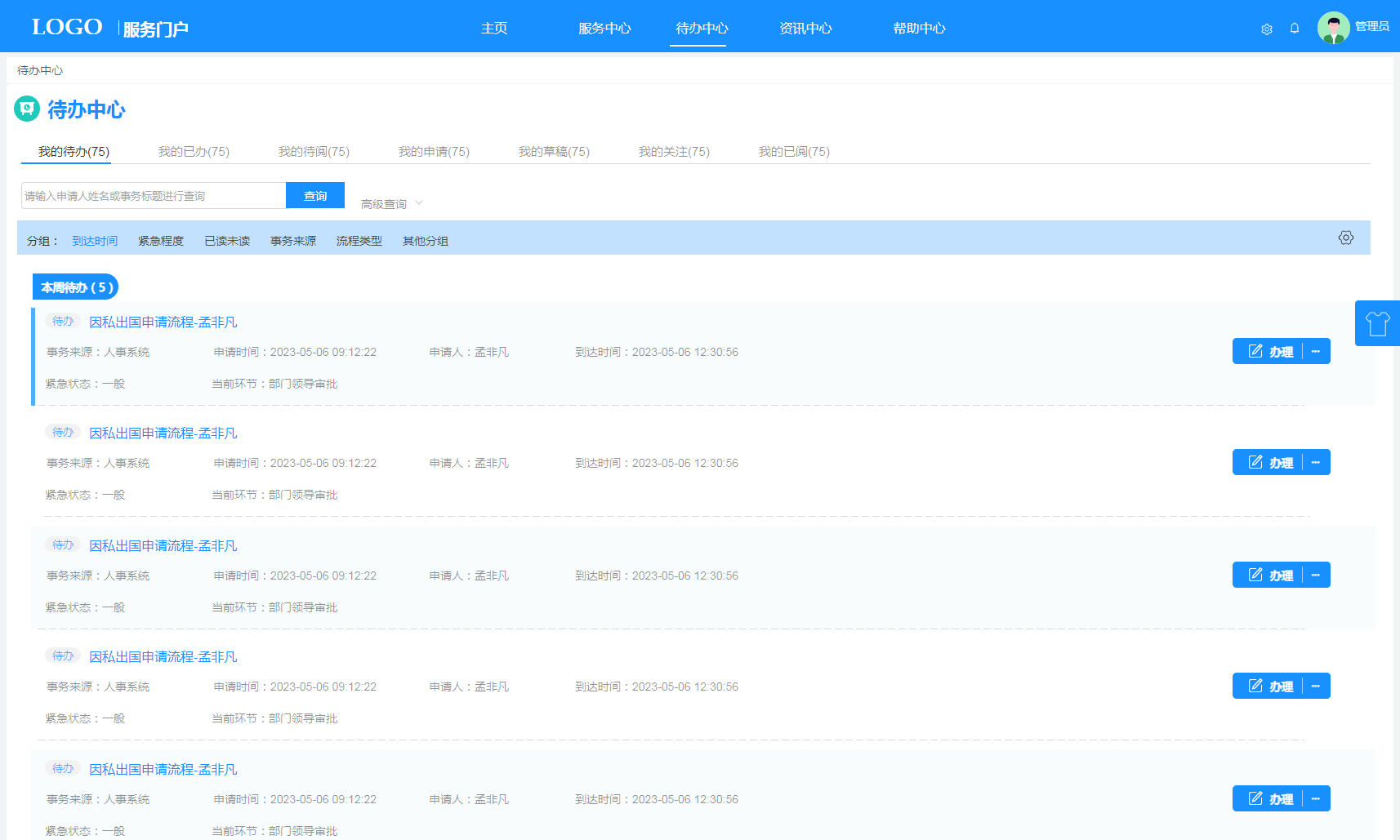The image size is (1400, 840).
Task: Group tasks by 流程类型
Action: 359,241
